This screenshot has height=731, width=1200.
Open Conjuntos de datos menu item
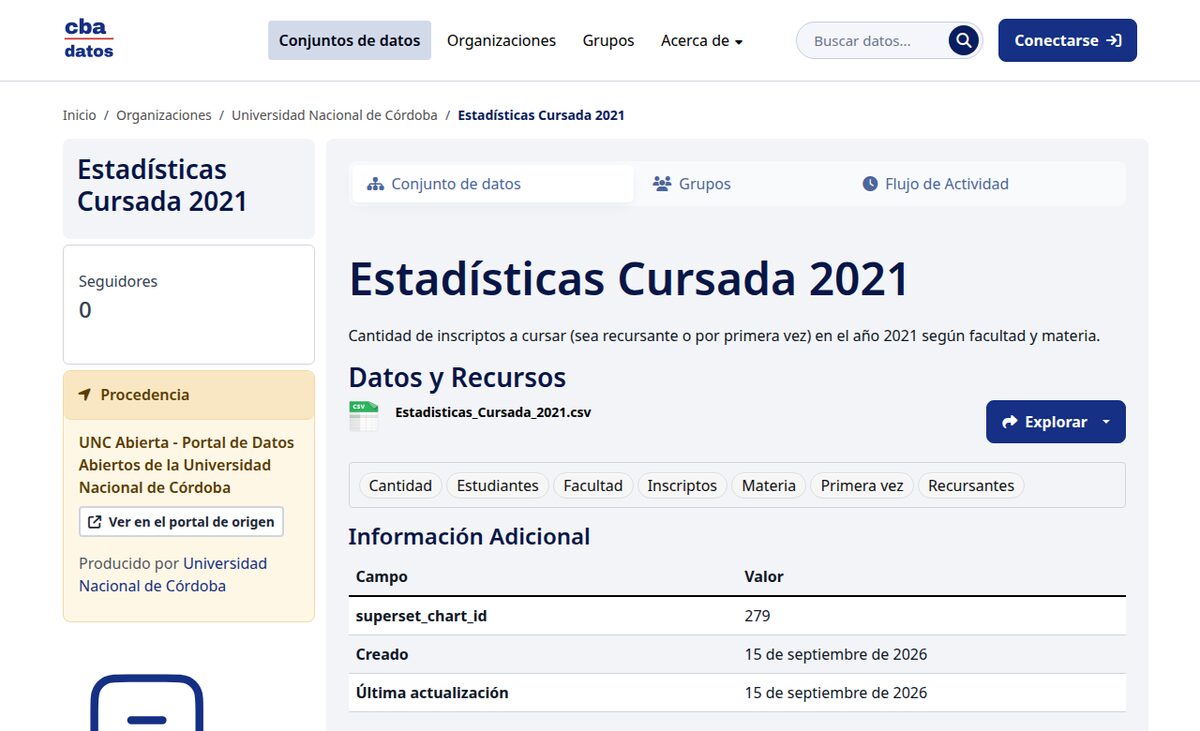[x=349, y=41]
